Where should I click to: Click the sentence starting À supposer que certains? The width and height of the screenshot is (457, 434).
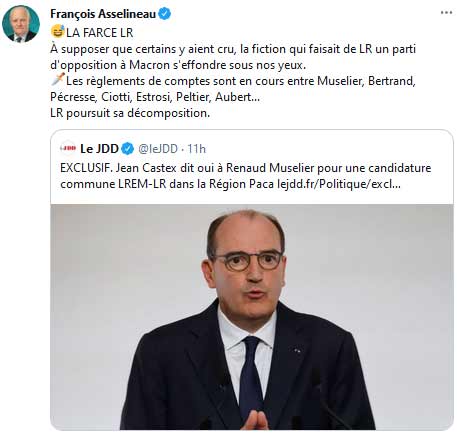(x=233, y=57)
